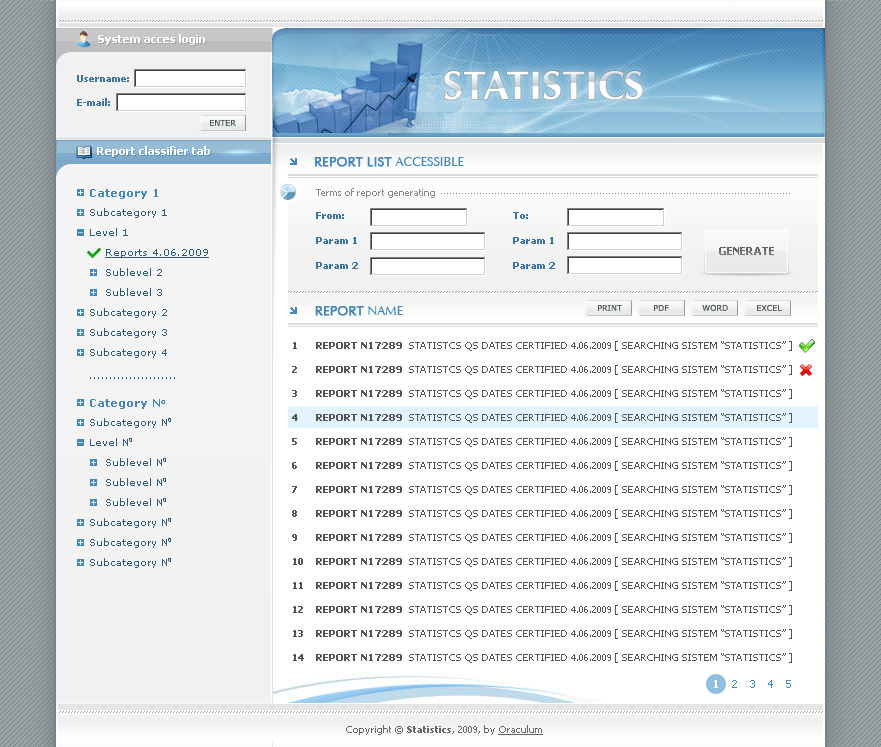Click the To date input field
The height and width of the screenshot is (747, 881).
pyautogui.click(x=615, y=217)
